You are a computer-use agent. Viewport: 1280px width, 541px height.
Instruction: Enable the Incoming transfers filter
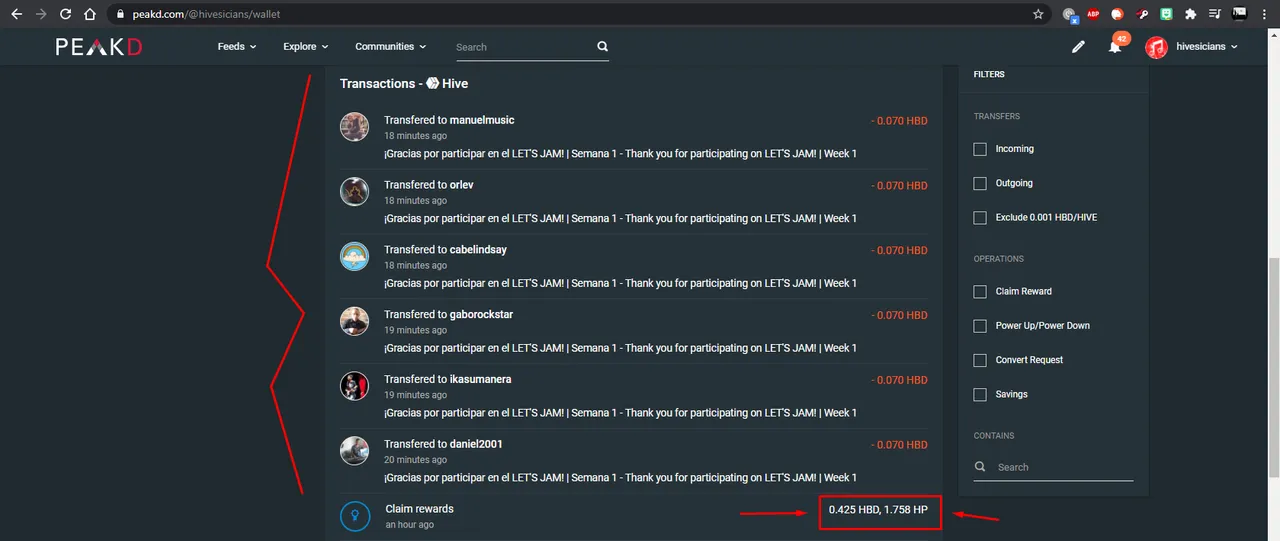click(980, 149)
